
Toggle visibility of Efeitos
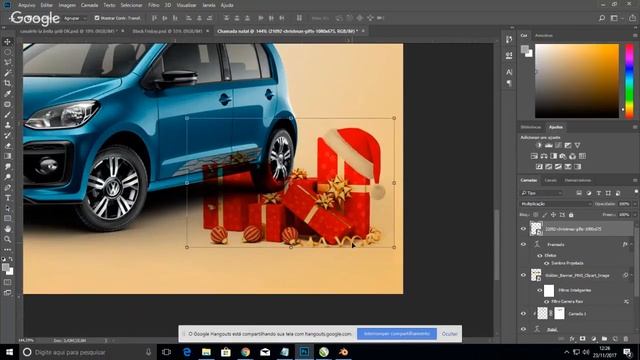click(540, 256)
